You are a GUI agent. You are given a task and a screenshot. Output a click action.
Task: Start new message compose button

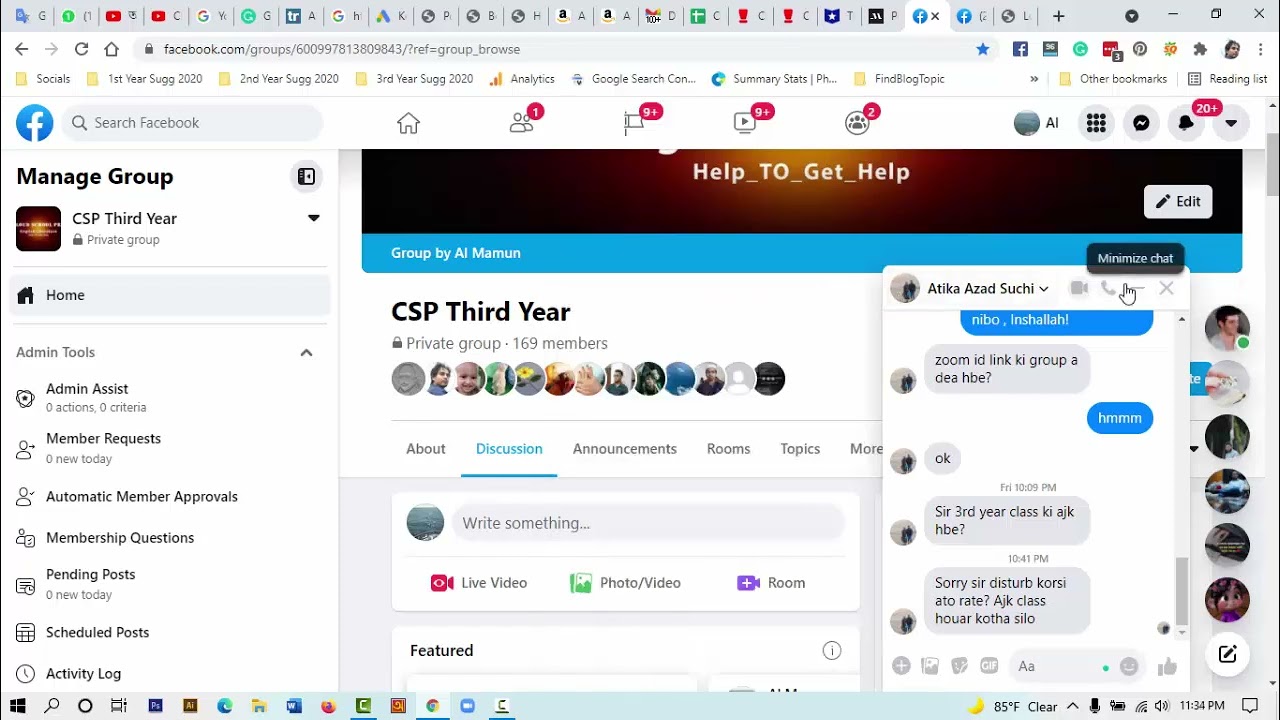pyautogui.click(x=1227, y=655)
